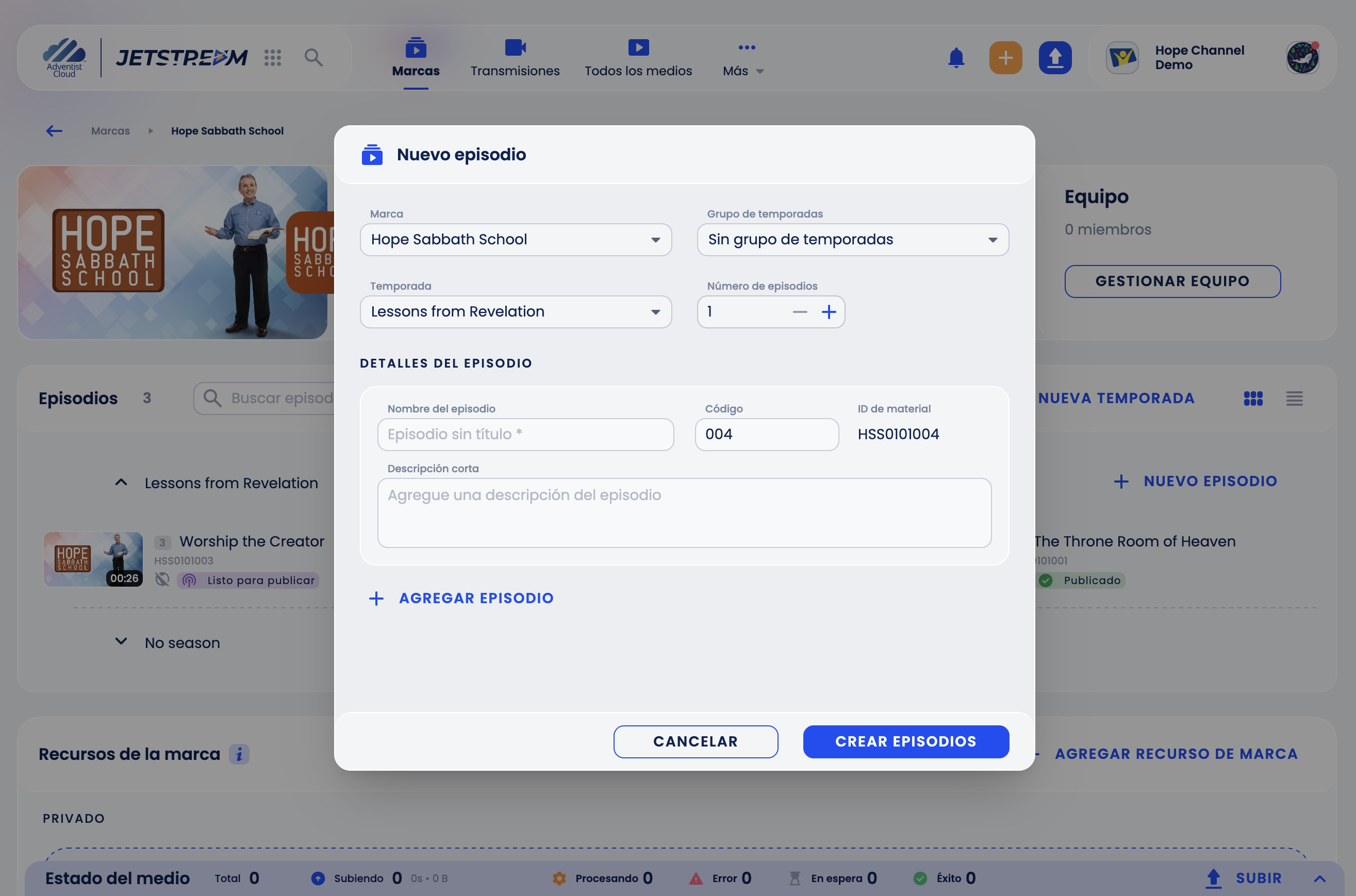Open user avatar profile menu
This screenshot has height=896, width=1356.
(x=1302, y=58)
